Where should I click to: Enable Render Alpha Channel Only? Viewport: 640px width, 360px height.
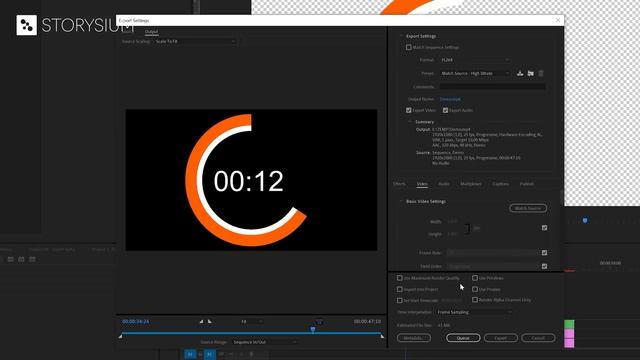click(x=475, y=300)
